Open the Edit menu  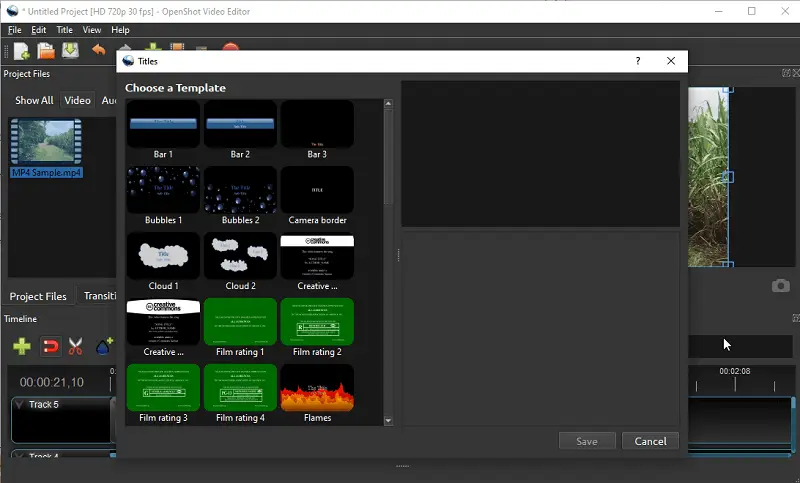tap(38, 30)
